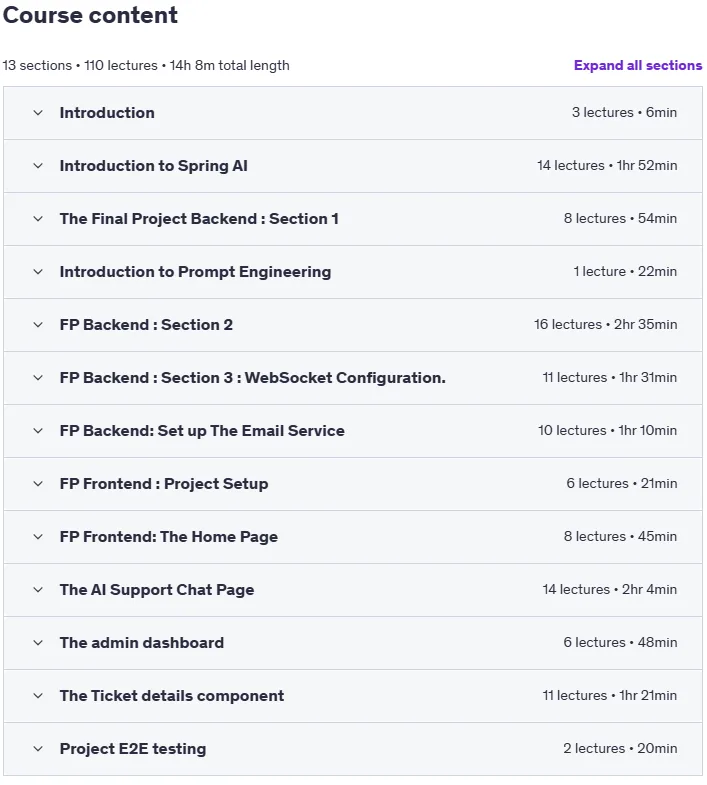The image size is (707, 785).
Task: Select The AI Support Chat Page heading
Action: tap(157, 590)
